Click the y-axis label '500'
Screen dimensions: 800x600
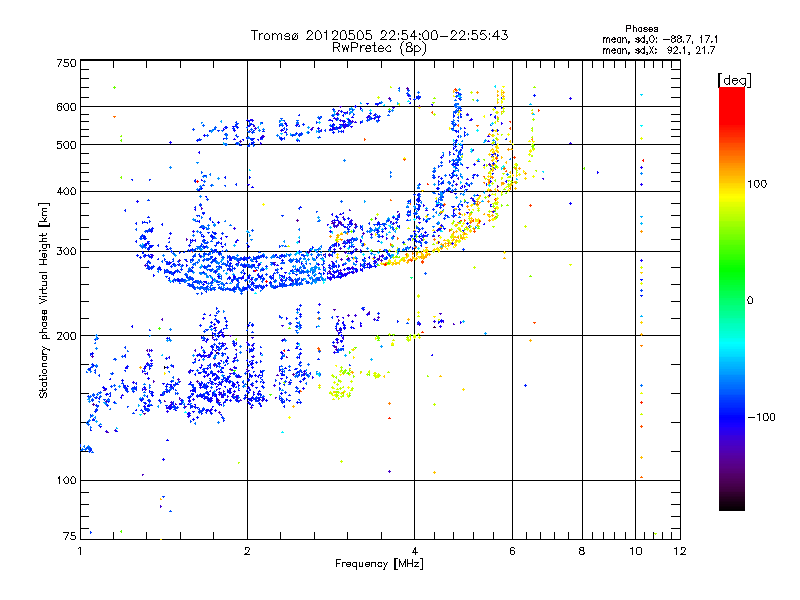click(x=66, y=145)
